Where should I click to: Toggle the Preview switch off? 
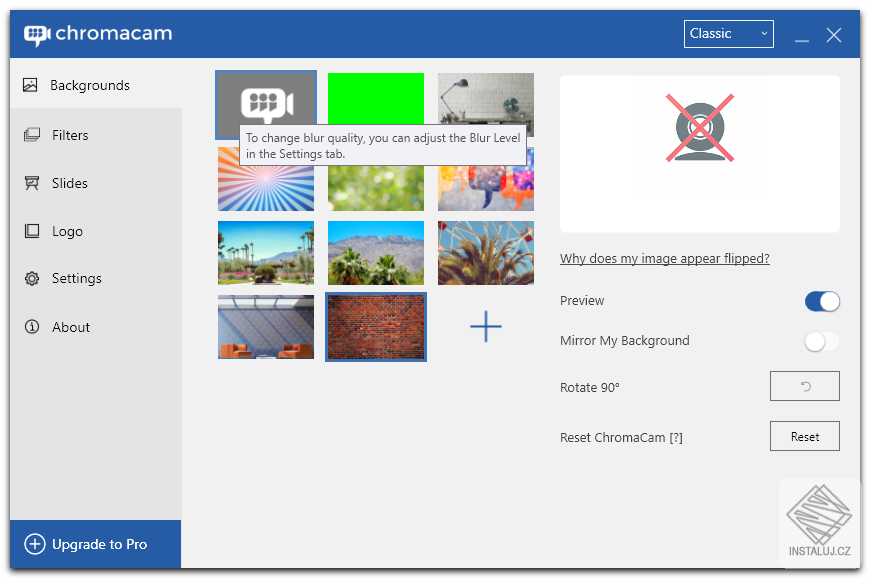(x=822, y=301)
